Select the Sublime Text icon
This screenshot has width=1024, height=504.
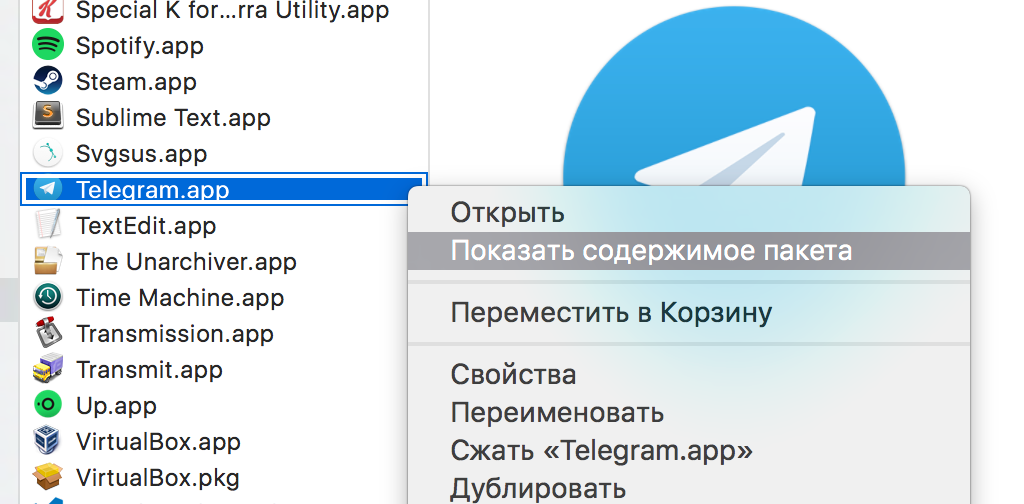[47, 118]
